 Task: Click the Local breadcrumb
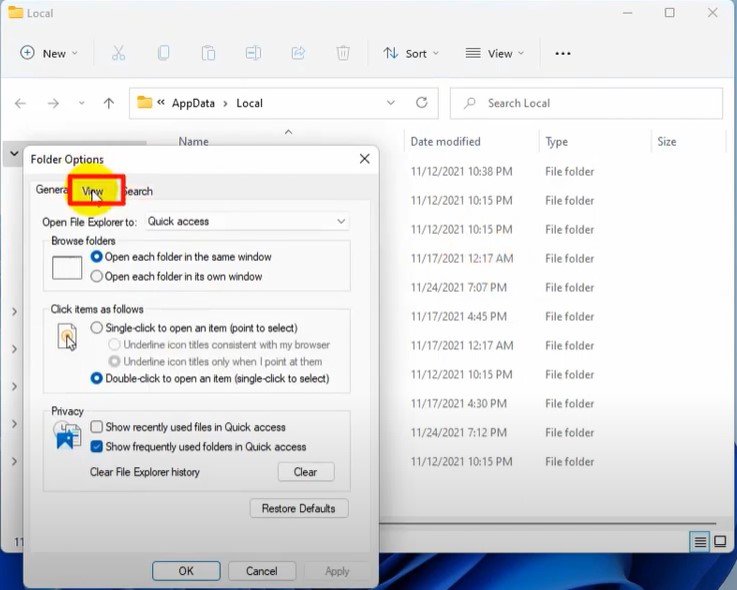click(249, 103)
